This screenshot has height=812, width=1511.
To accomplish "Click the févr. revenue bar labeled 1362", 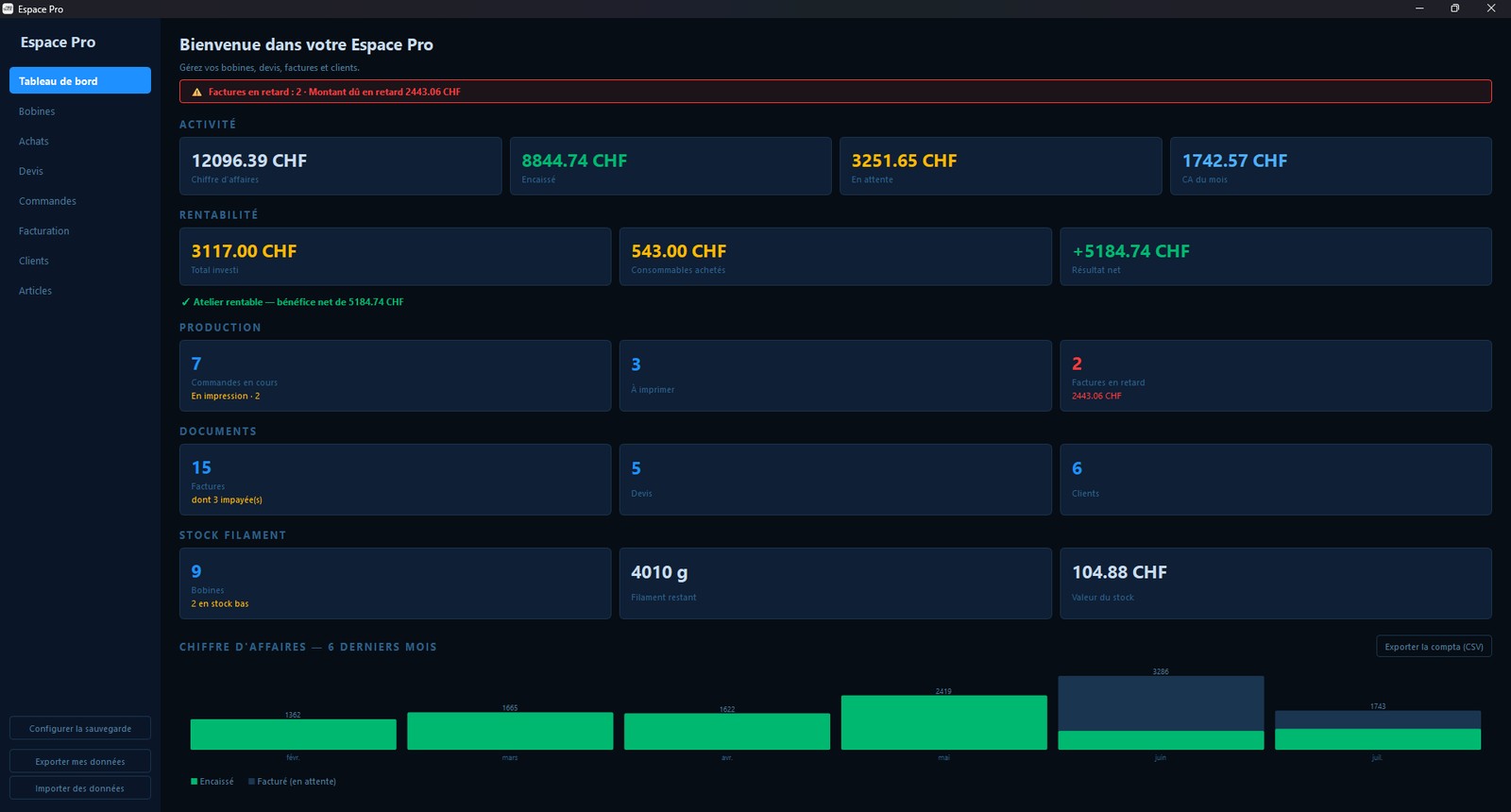I will coord(293,735).
